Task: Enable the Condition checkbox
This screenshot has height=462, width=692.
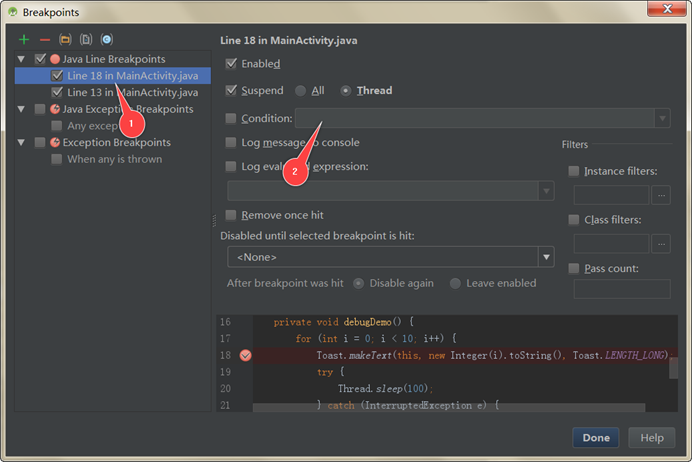Action: click(232, 118)
